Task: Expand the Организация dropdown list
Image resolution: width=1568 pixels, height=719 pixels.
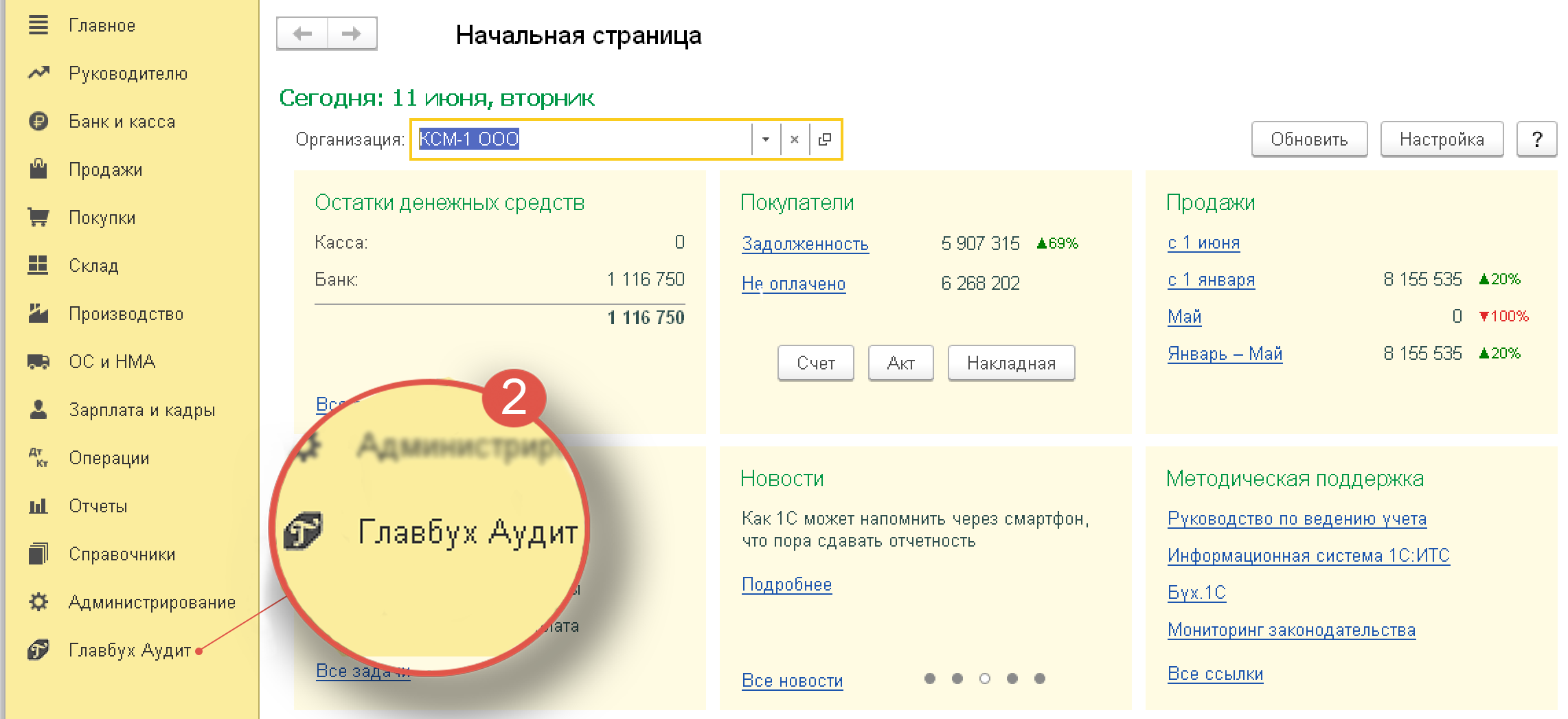Action: (765, 139)
